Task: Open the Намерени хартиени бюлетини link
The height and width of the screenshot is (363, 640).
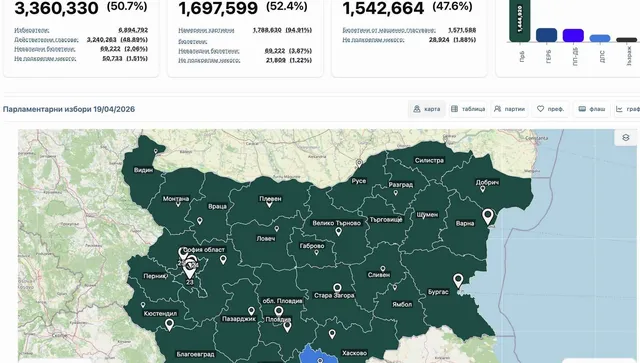Action: pyautogui.click(x=206, y=36)
